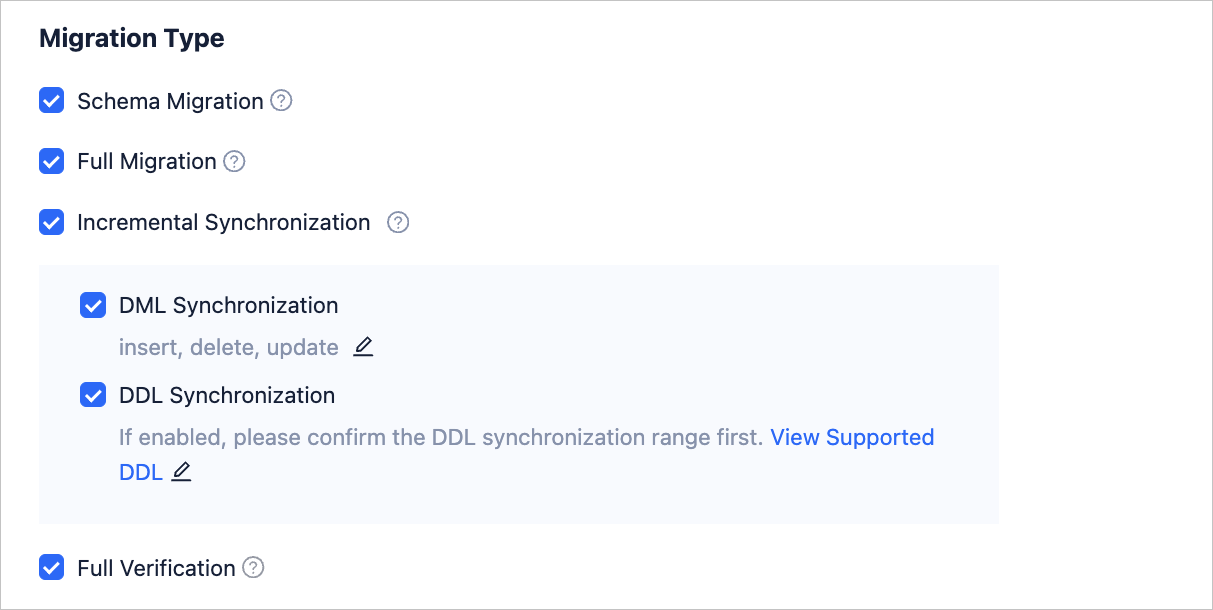Toggle the Full Migration checkbox
1213x610 pixels.
[52, 161]
